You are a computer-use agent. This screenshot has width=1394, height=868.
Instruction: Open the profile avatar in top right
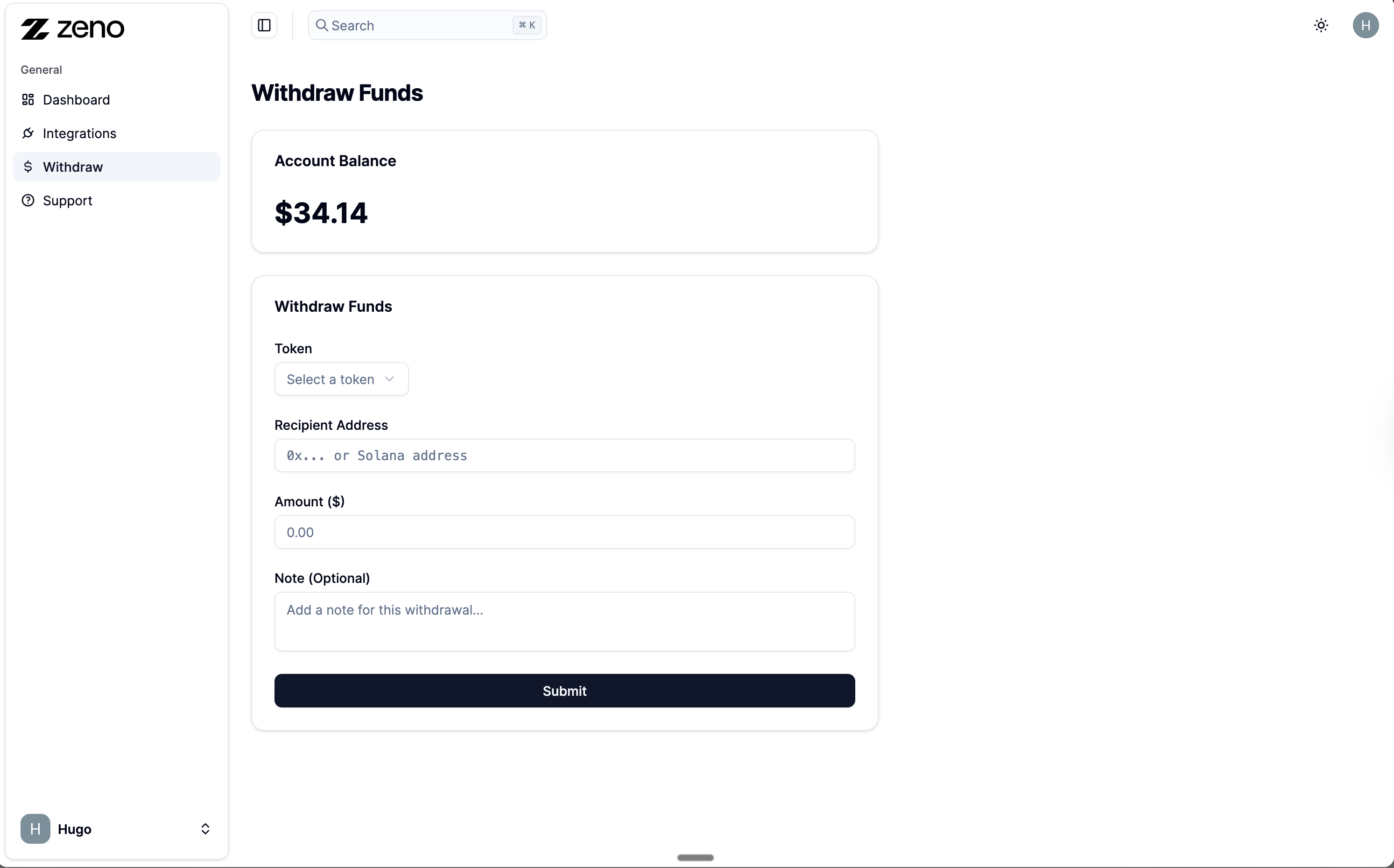tap(1366, 25)
